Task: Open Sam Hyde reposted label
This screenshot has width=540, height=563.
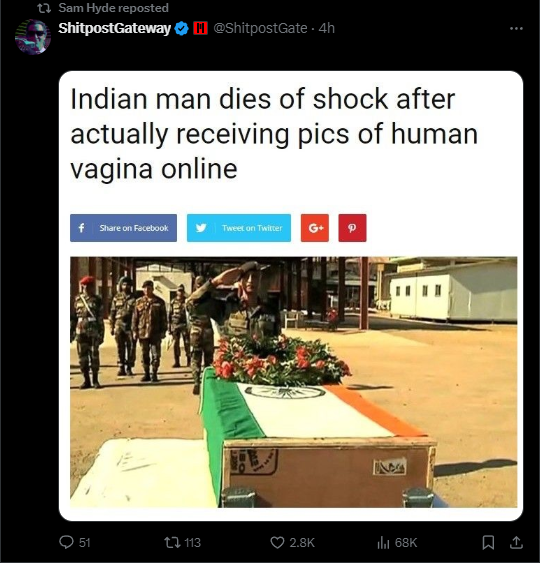Action: click(x=113, y=8)
